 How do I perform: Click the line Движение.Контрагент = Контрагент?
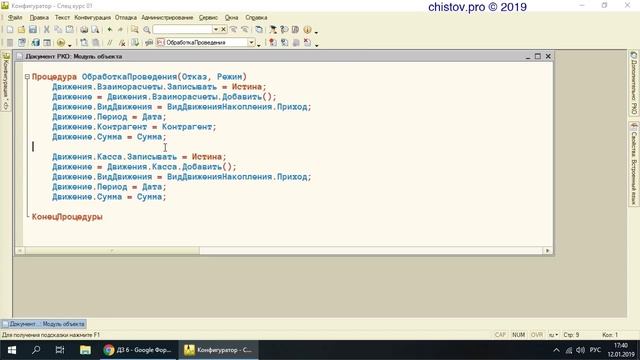(134, 127)
